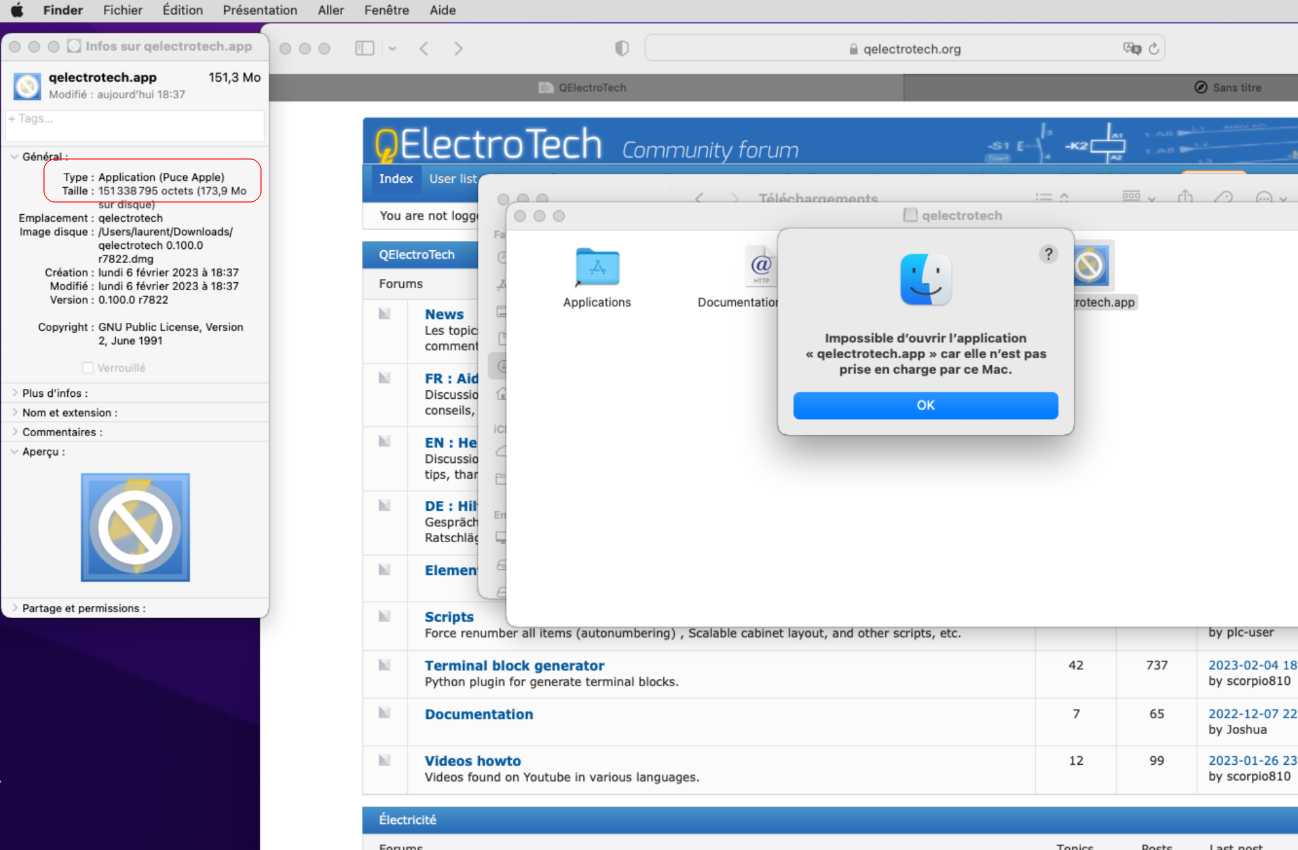
Task: Click the Videos howto row status icon
Action: (384, 760)
